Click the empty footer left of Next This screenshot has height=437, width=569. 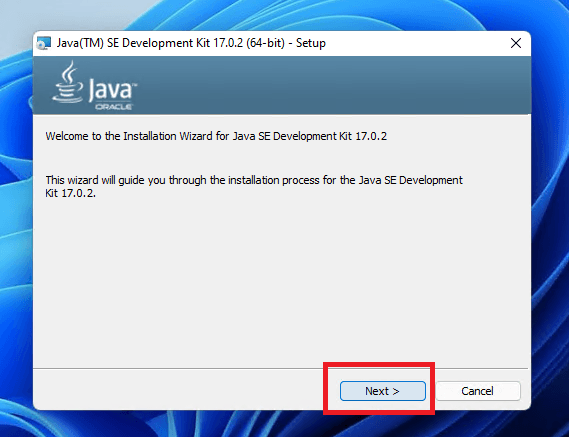pos(178,390)
